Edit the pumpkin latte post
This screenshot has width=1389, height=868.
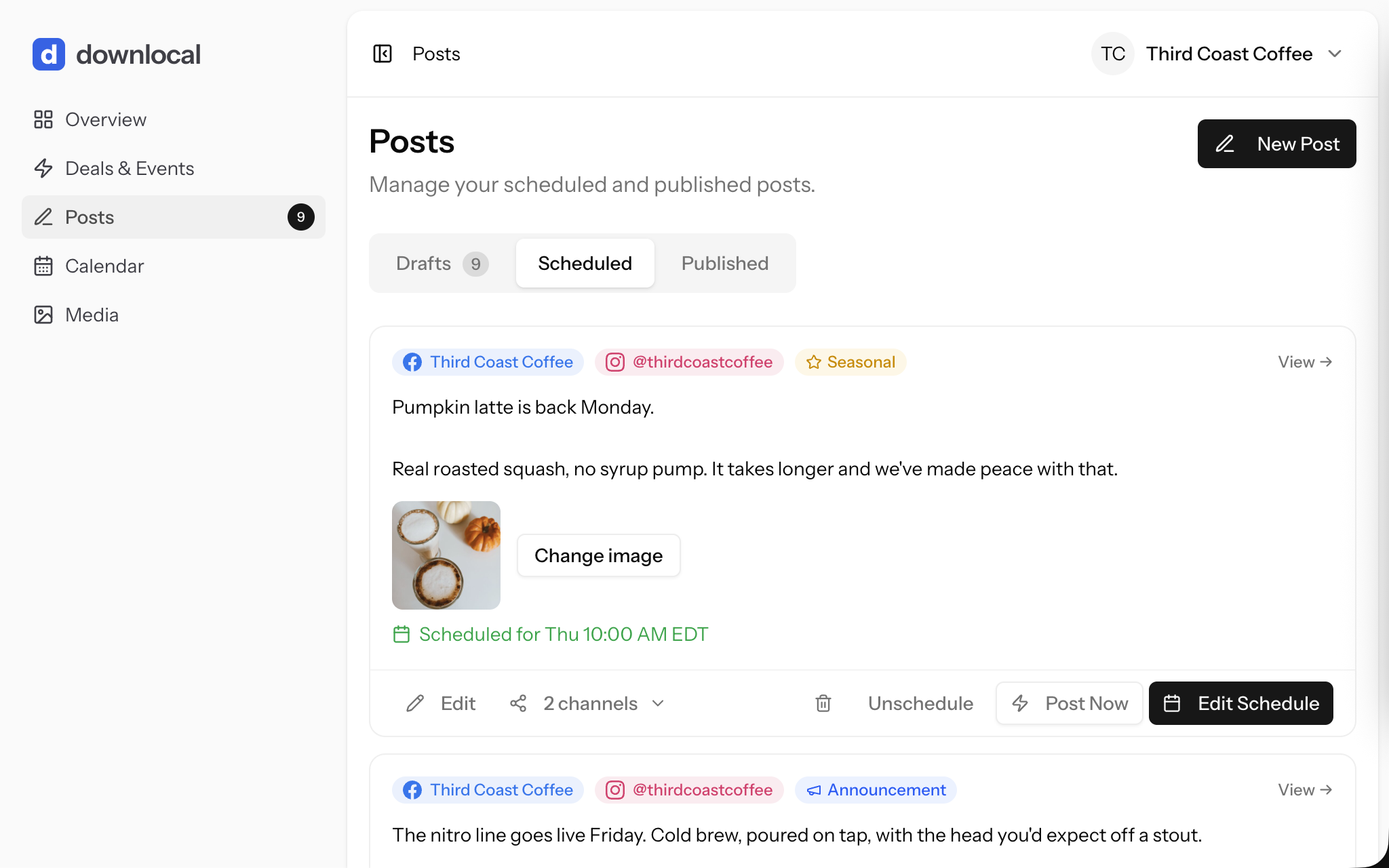[x=441, y=703]
